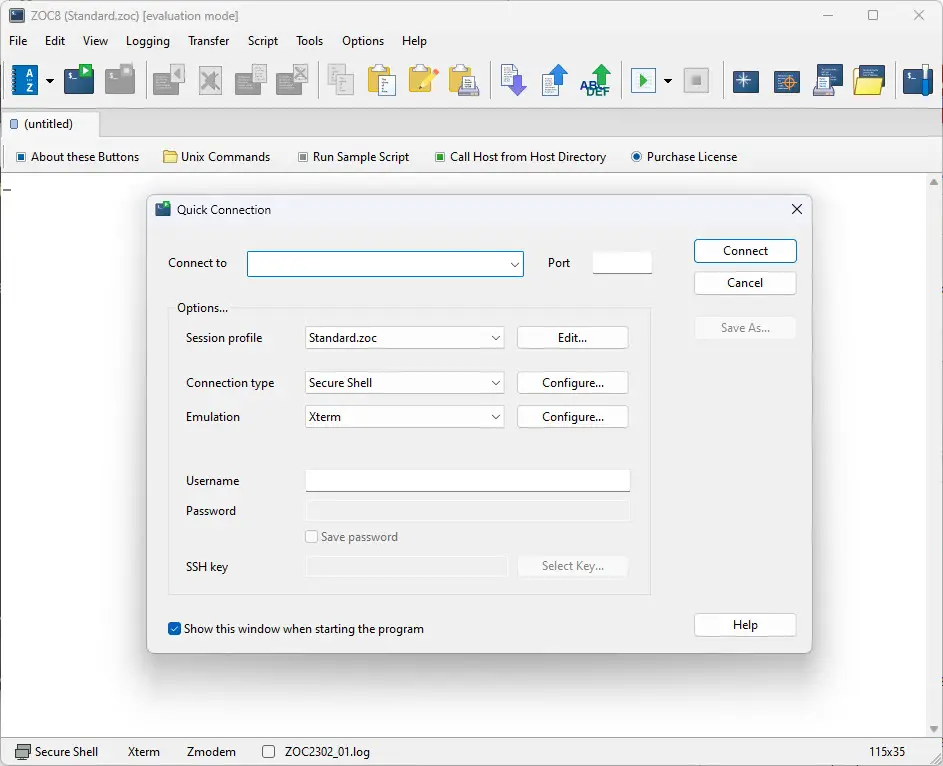Open the View menu

95,41
